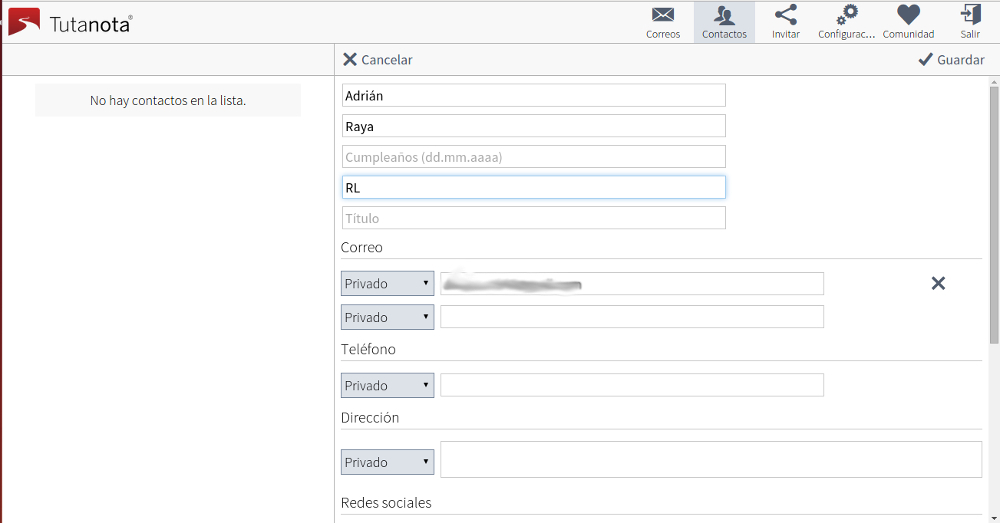
Task: Click the Teléfono number input field
Action: (x=632, y=385)
